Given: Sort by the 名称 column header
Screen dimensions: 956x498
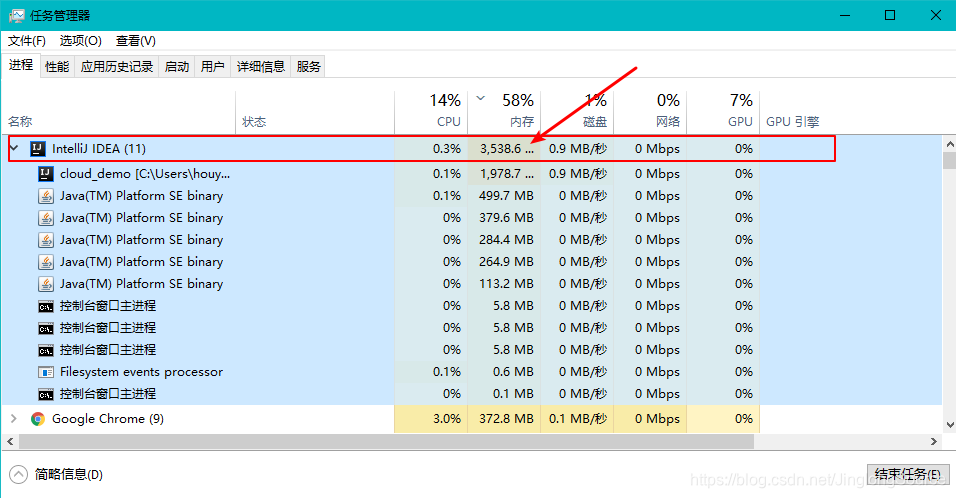Looking at the screenshot, I should [119, 112].
